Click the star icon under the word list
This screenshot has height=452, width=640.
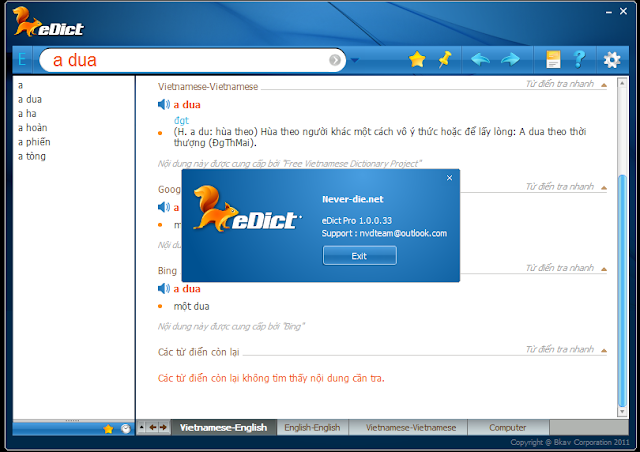pyautogui.click(x=108, y=429)
